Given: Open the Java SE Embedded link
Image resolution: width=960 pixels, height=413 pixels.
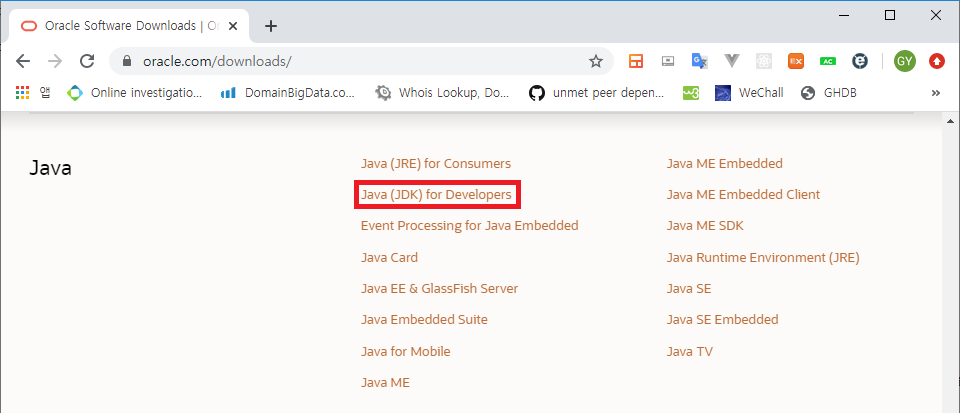Looking at the screenshot, I should coord(722,319).
